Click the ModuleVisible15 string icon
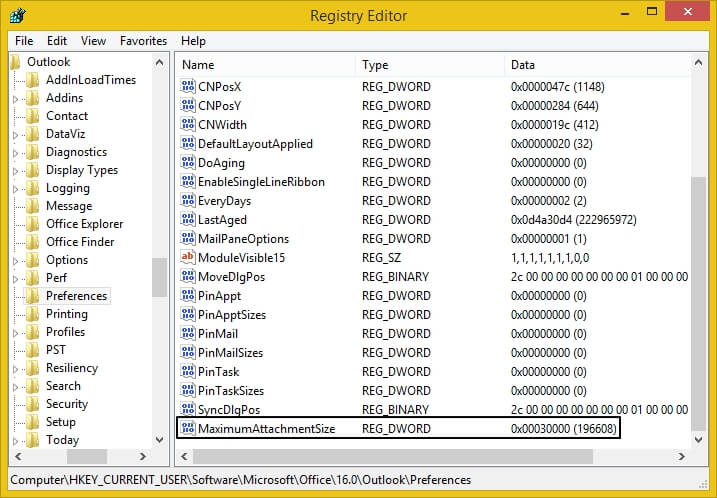This screenshot has width=717, height=498. pyautogui.click(x=187, y=257)
